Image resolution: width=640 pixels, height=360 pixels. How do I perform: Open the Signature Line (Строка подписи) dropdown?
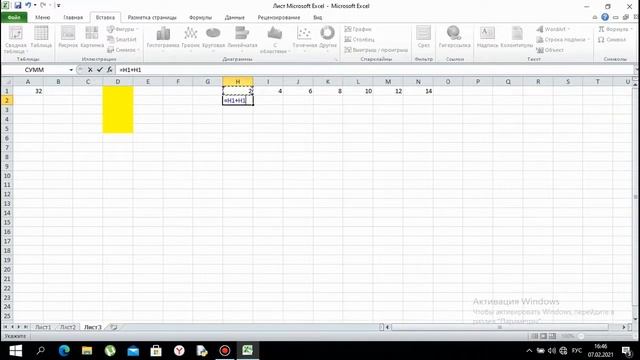(x=563, y=40)
